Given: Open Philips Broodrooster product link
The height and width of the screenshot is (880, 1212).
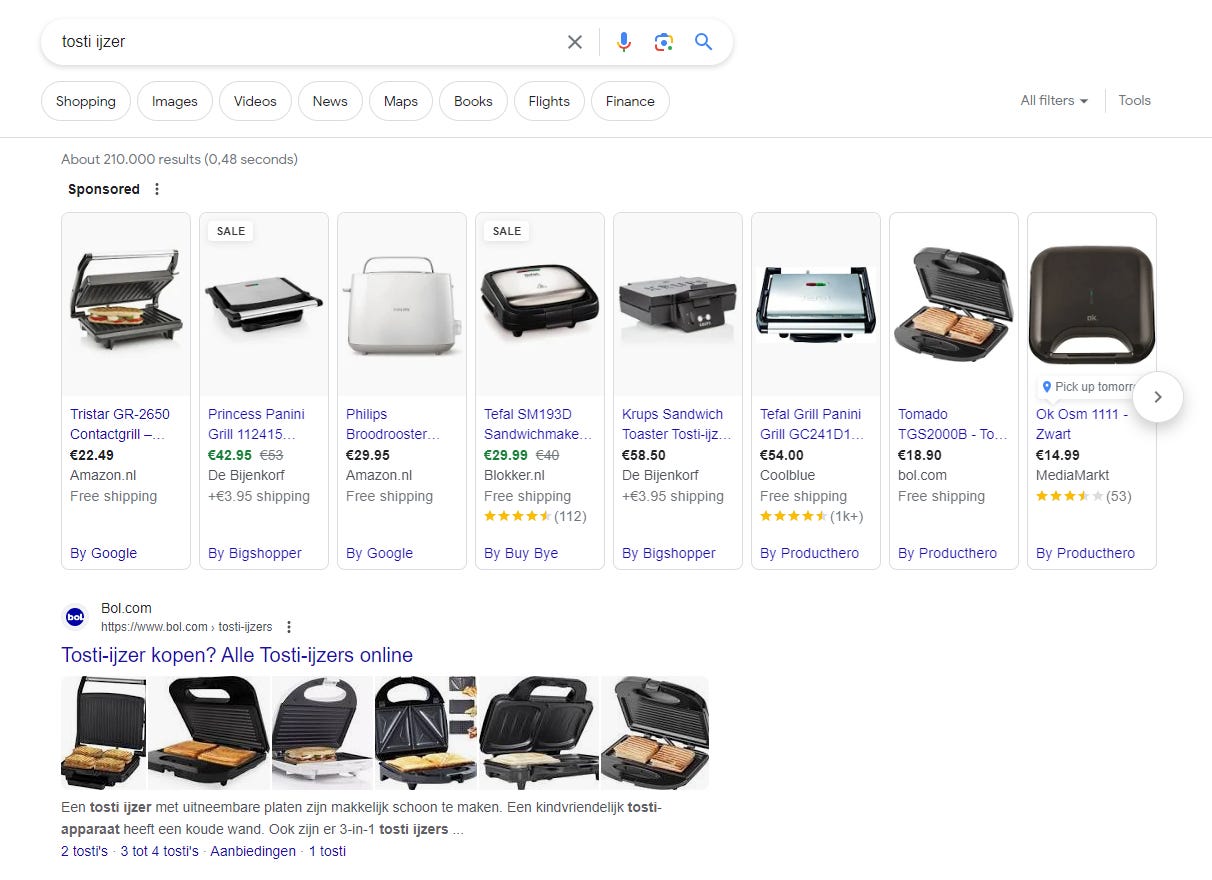Looking at the screenshot, I should 393,424.
